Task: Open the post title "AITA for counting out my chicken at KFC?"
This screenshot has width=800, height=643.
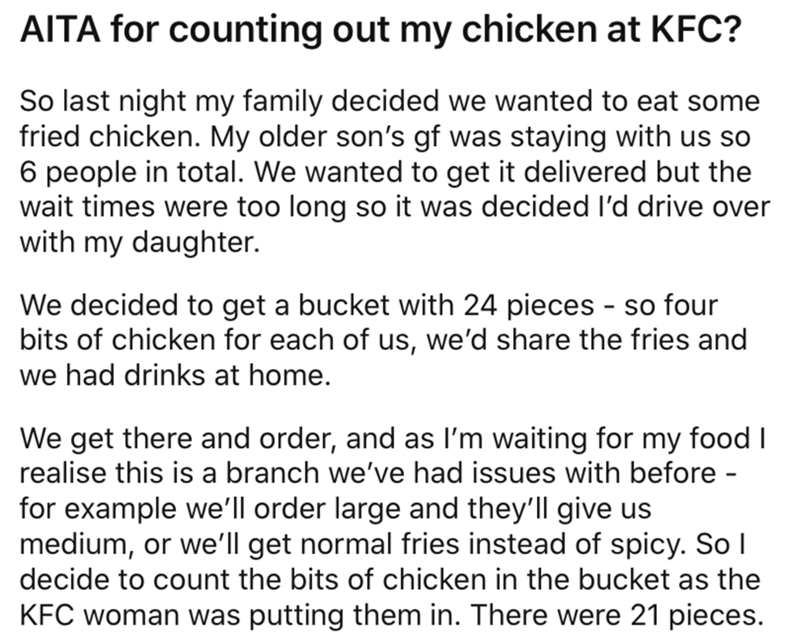Action: [x=380, y=30]
